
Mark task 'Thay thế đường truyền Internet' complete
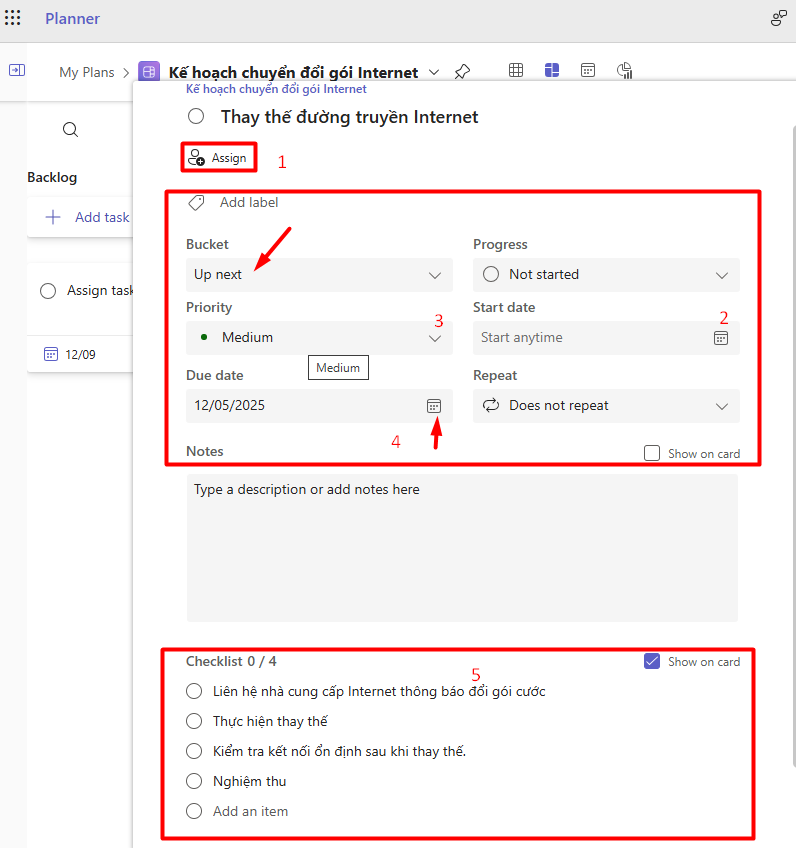(196, 117)
